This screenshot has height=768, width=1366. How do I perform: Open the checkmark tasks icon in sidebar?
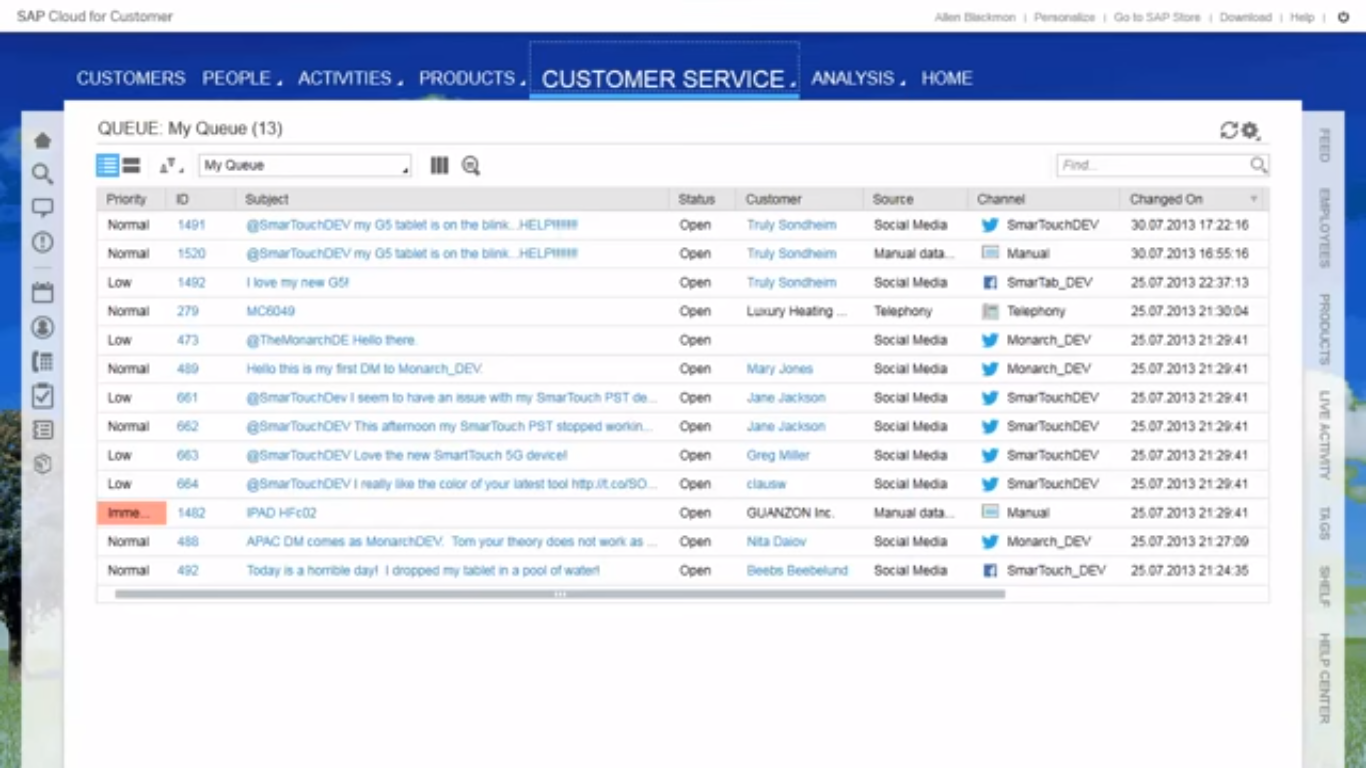[x=42, y=396]
